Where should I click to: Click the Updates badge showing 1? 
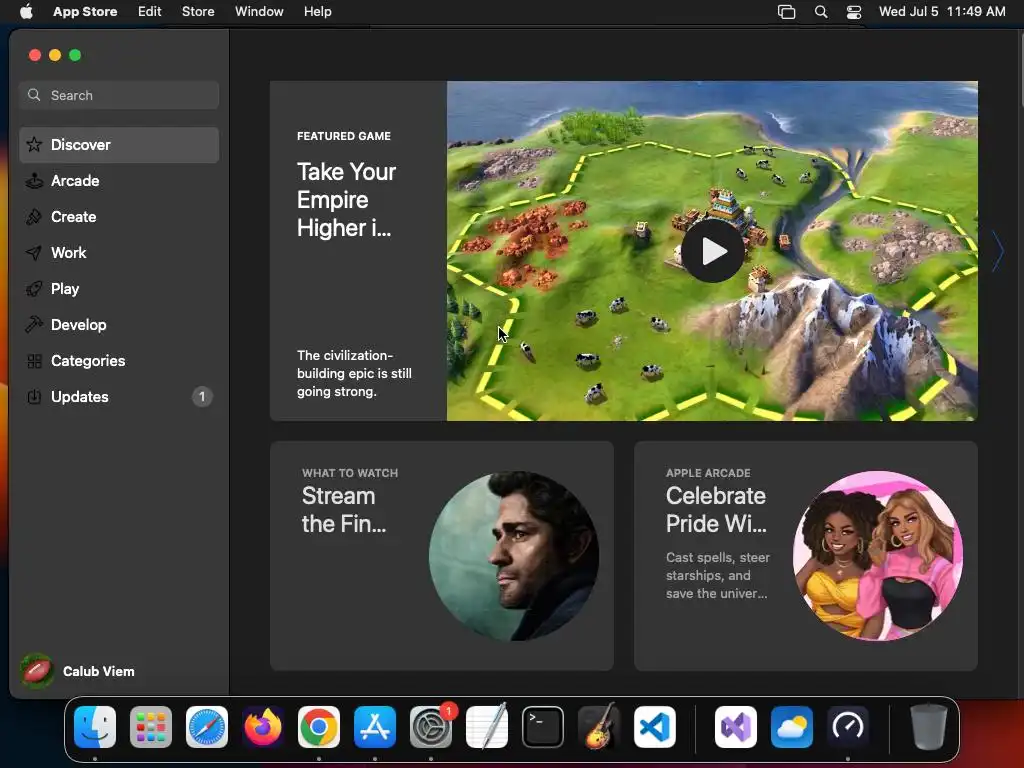(x=202, y=396)
